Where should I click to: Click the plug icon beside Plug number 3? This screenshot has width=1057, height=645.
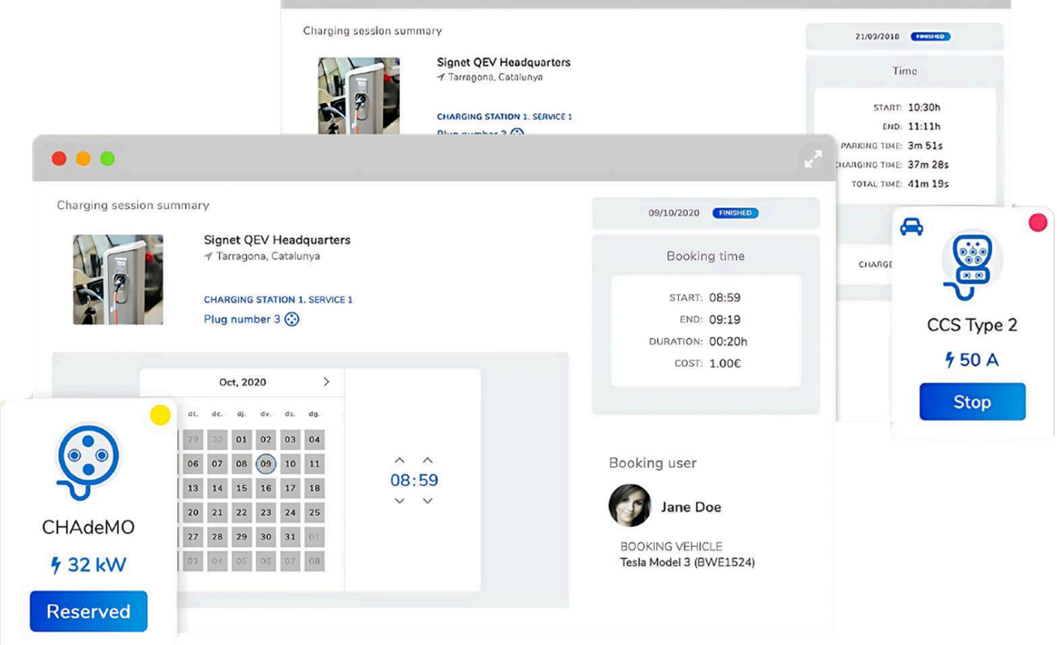[x=292, y=320]
